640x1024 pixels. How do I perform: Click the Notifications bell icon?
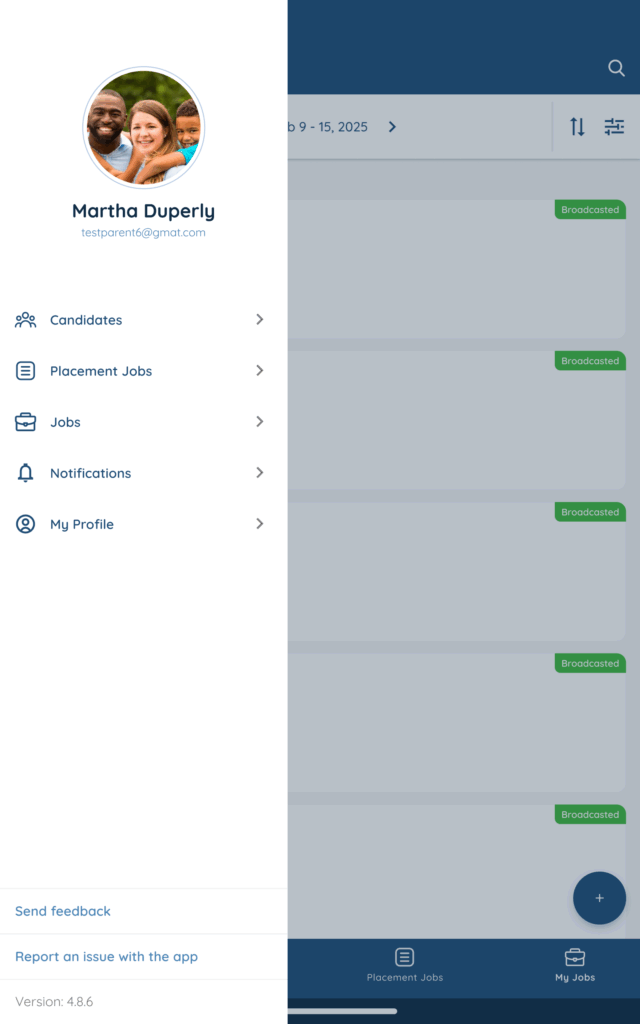pos(25,473)
